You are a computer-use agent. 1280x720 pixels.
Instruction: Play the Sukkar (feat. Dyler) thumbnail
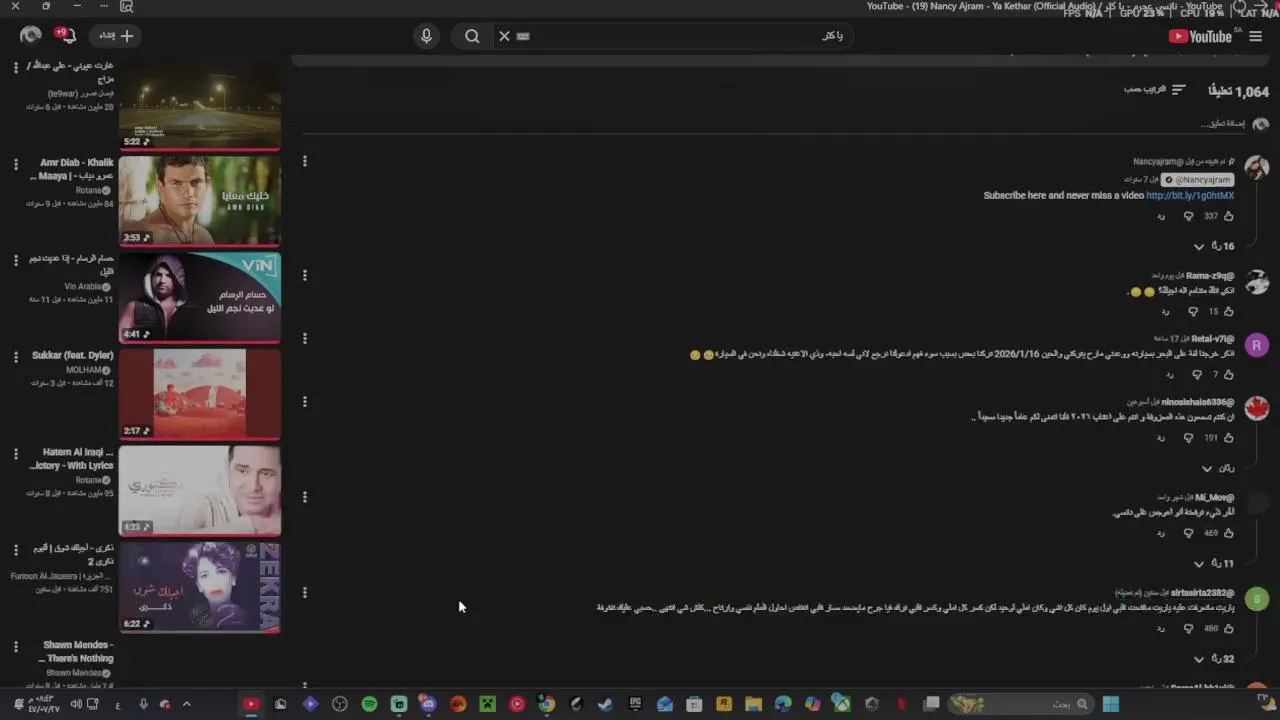coord(200,393)
